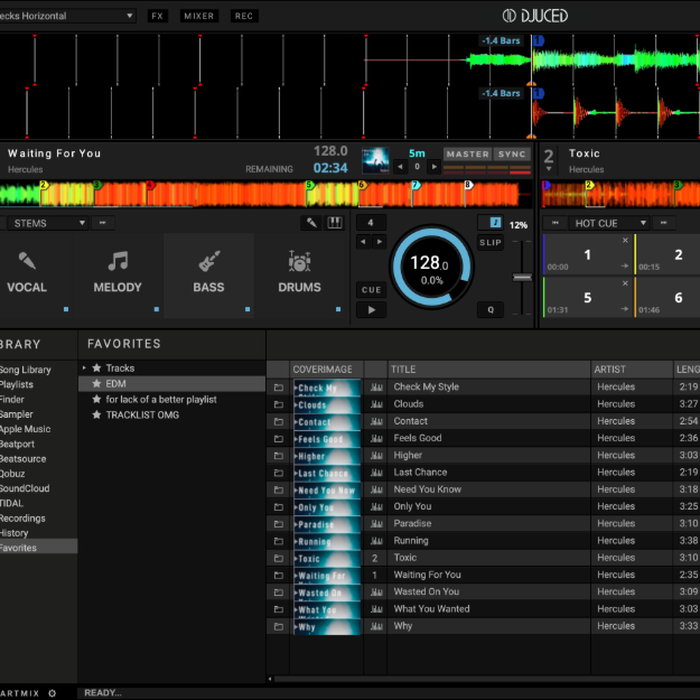Open Beatport in sidebar

coord(17,444)
